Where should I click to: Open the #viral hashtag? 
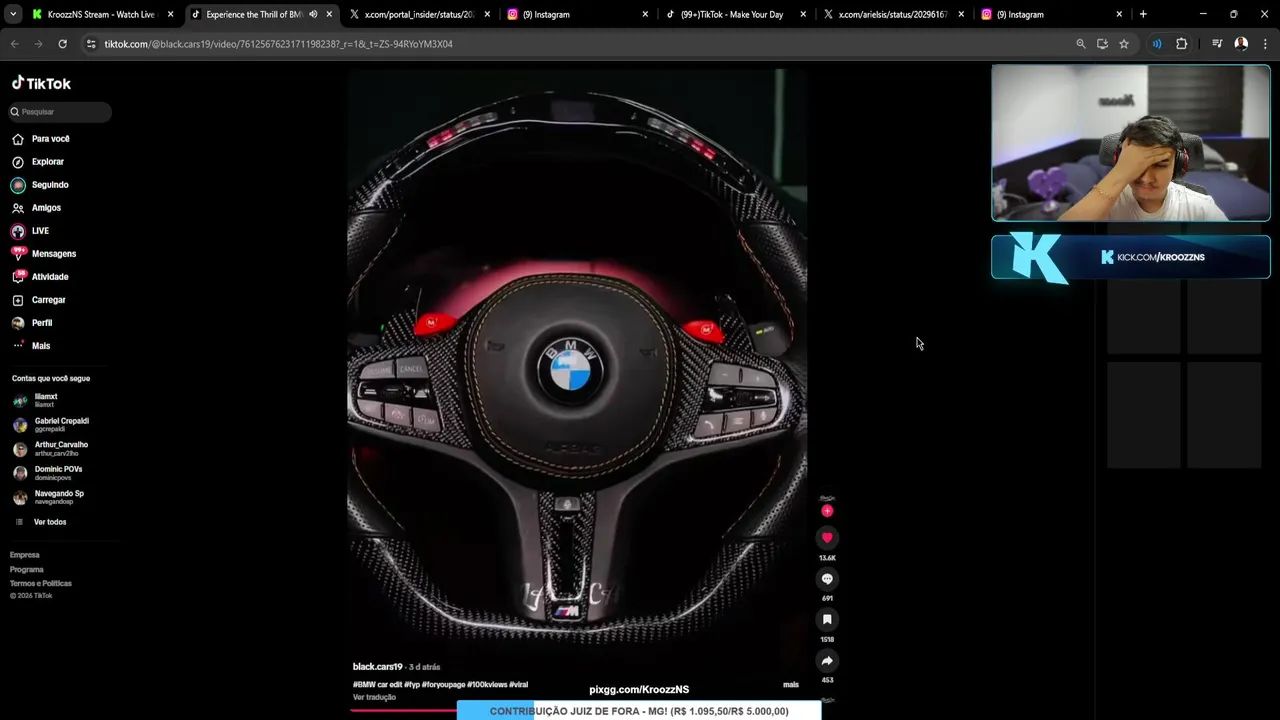518,685
